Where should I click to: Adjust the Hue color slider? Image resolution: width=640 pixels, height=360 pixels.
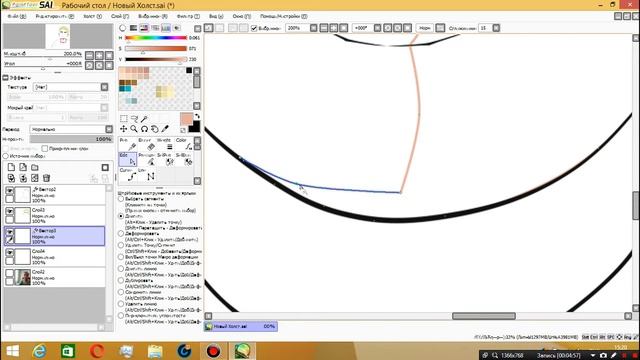(x=156, y=38)
